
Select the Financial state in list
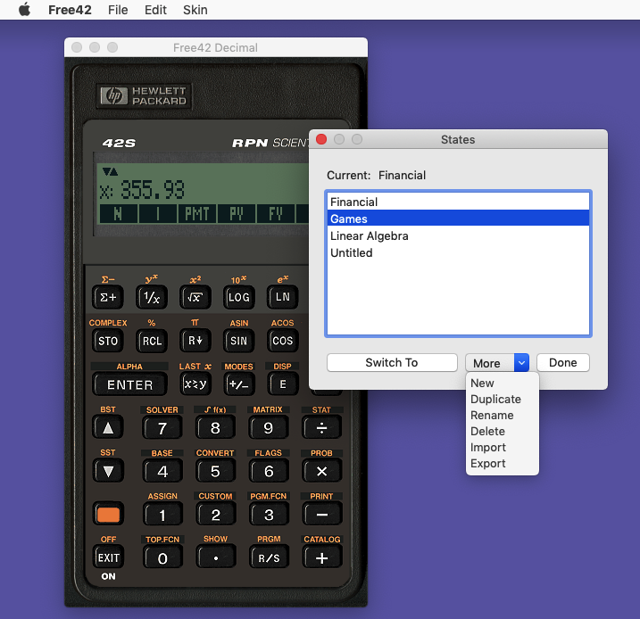click(458, 202)
